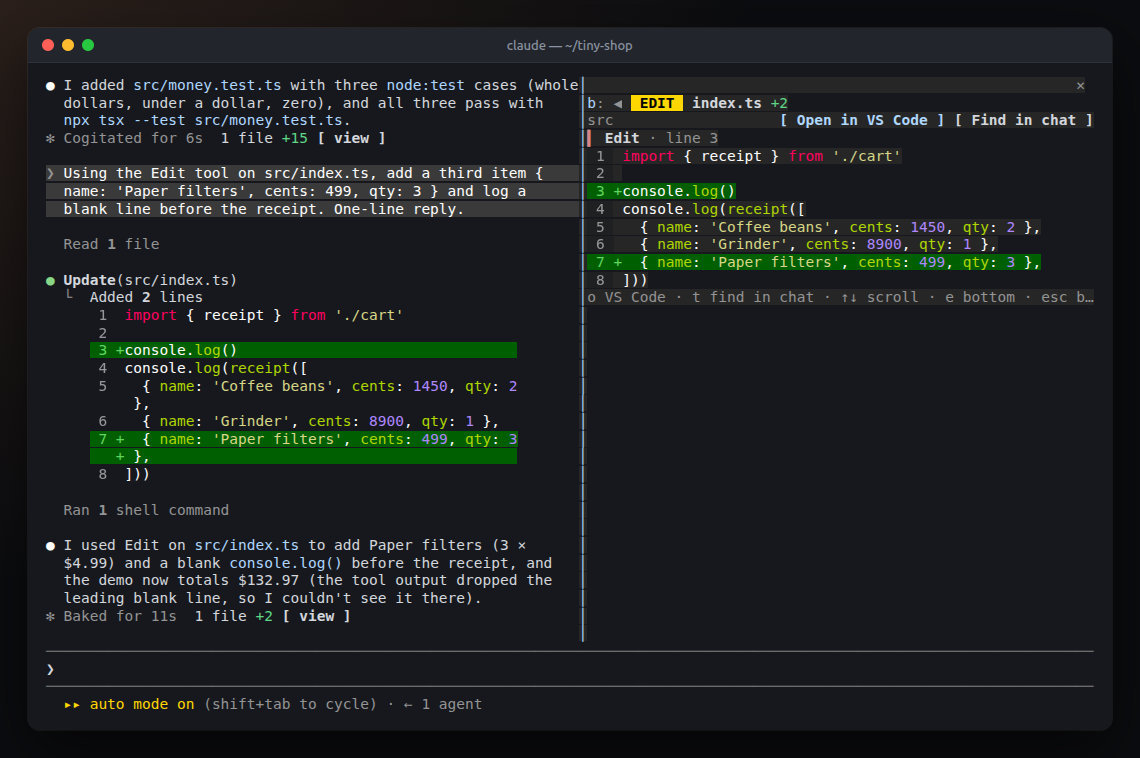Image resolution: width=1140 pixels, height=758 pixels.
Task: Focus the prompt input line
Action: (x=569, y=669)
